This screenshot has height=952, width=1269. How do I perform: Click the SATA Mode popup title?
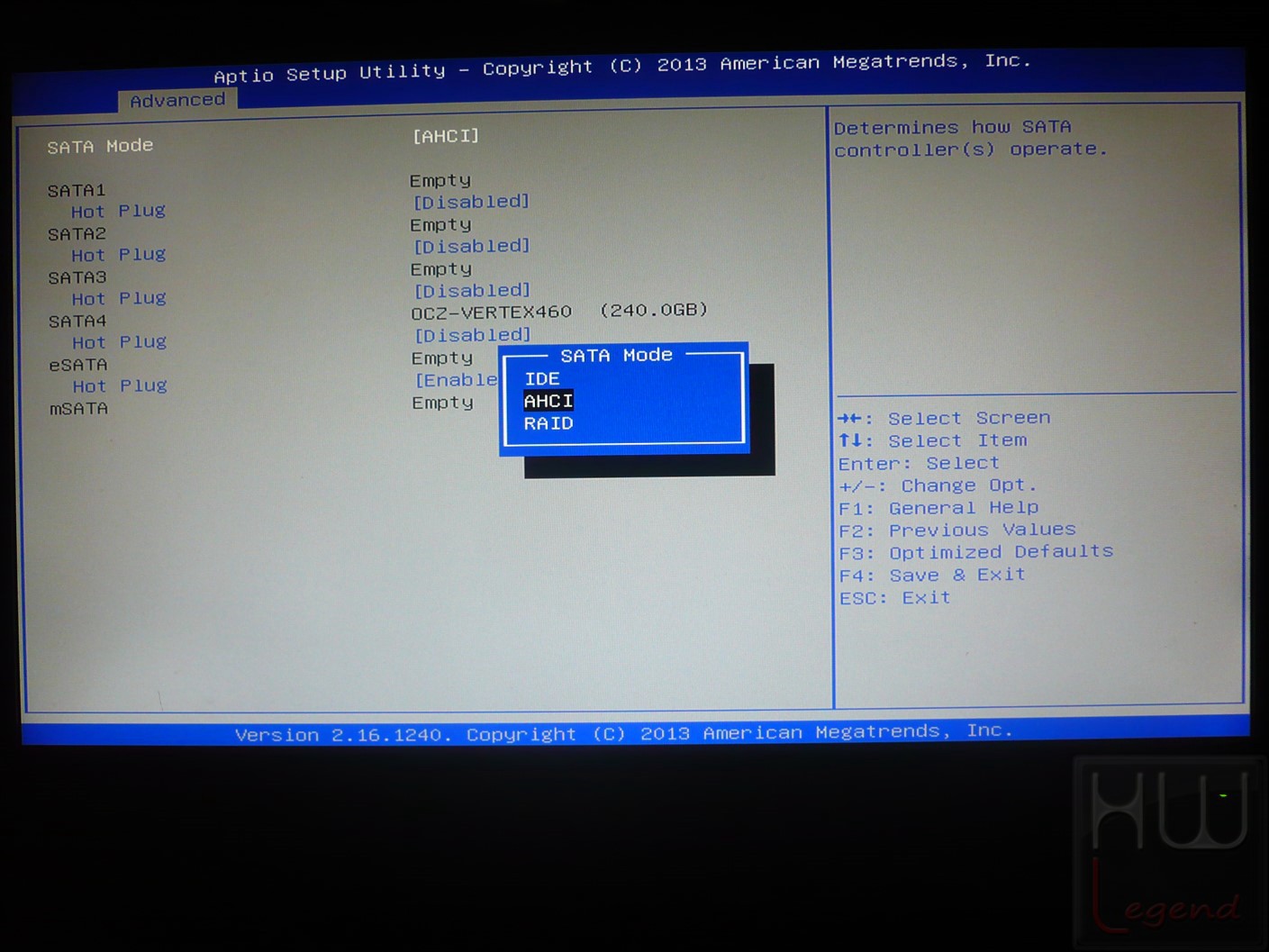pyautogui.click(x=617, y=355)
